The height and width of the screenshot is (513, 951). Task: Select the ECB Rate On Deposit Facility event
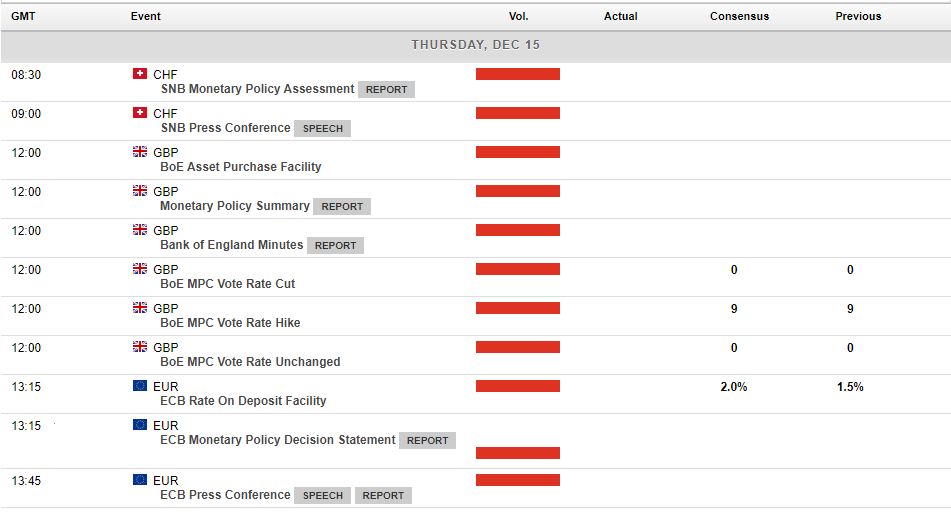click(243, 401)
